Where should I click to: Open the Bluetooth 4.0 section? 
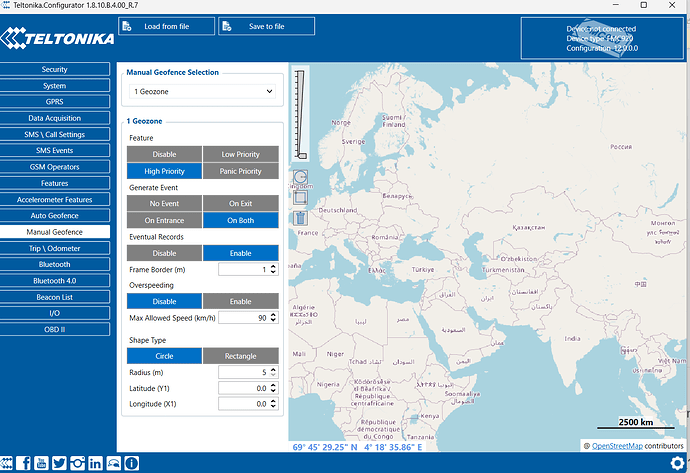pyautogui.click(x=55, y=281)
